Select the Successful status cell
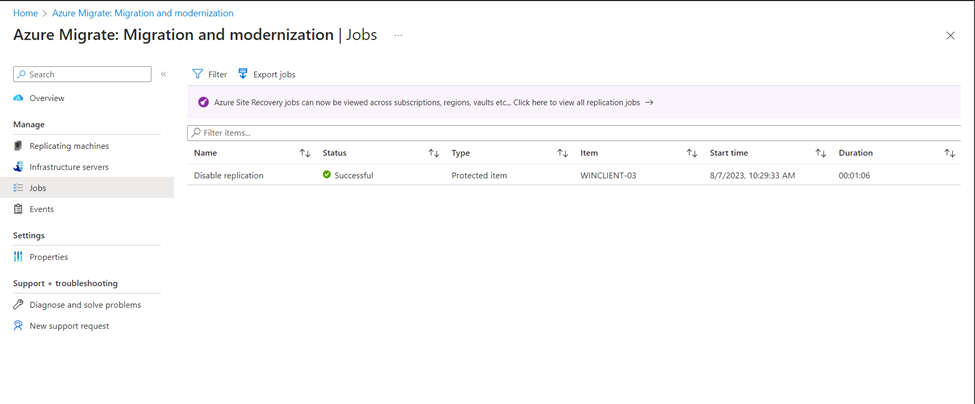 pos(354,175)
